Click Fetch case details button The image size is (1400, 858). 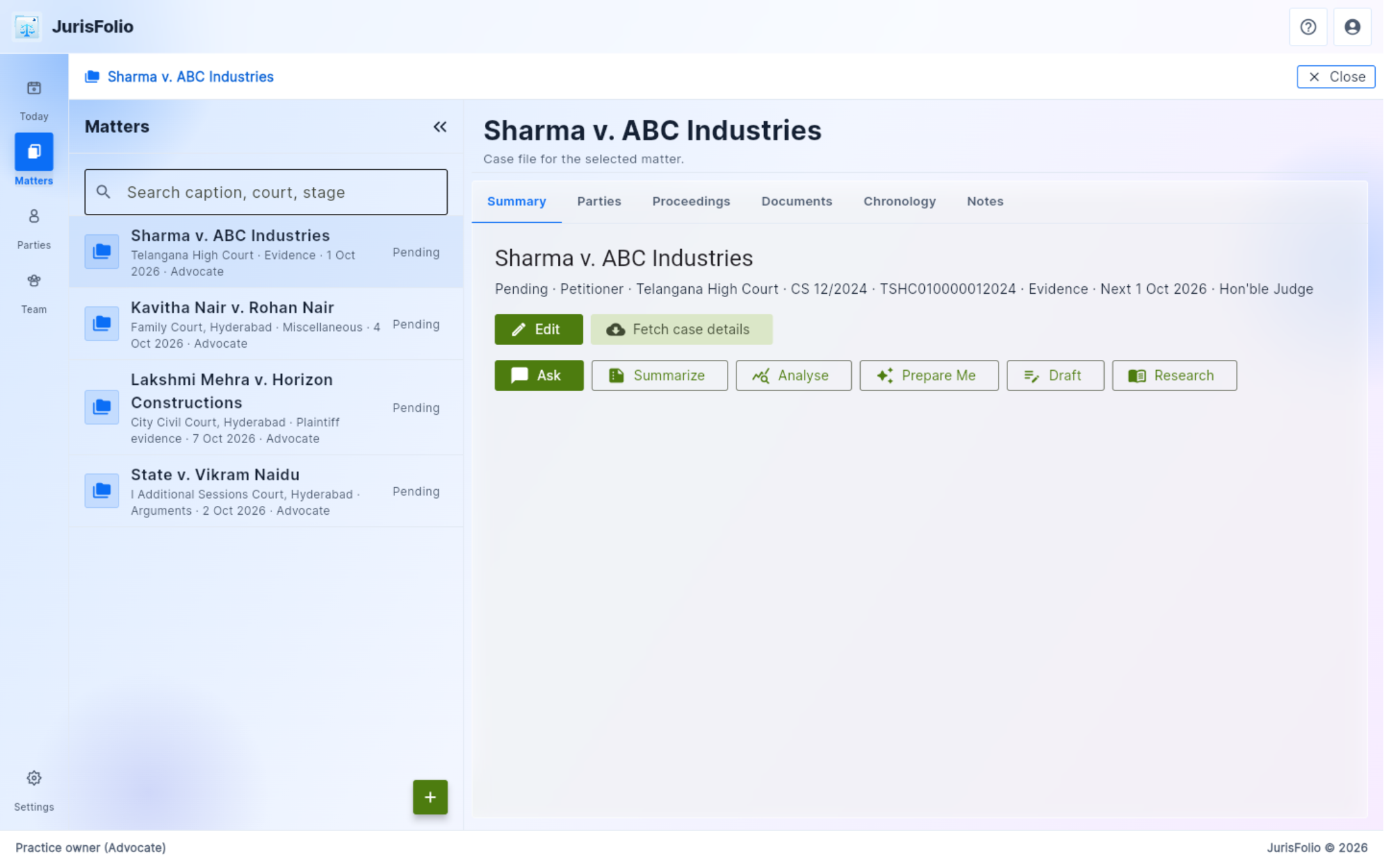[681, 329]
